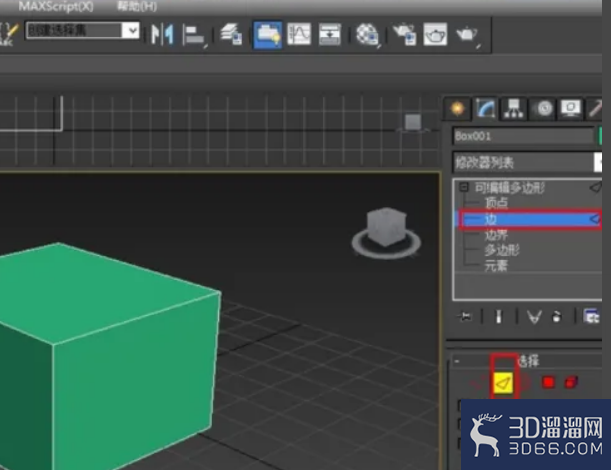Collapse the 选择 rollout header
Viewport: 611px width, 470px height.
tap(528, 361)
